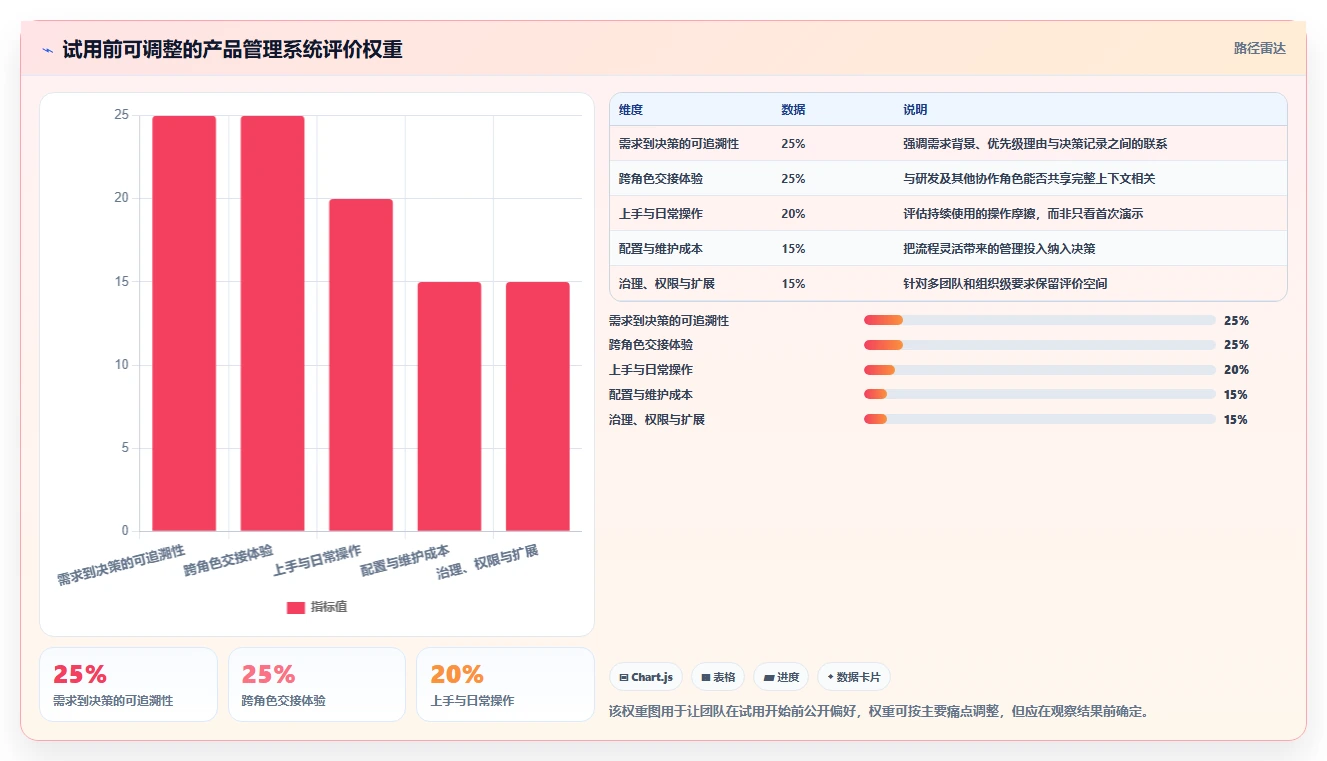The width and height of the screenshot is (1327, 761).
Task: Click description 评估持续使用的操作摩擦，而非只看首次演示
Action: (1023, 214)
